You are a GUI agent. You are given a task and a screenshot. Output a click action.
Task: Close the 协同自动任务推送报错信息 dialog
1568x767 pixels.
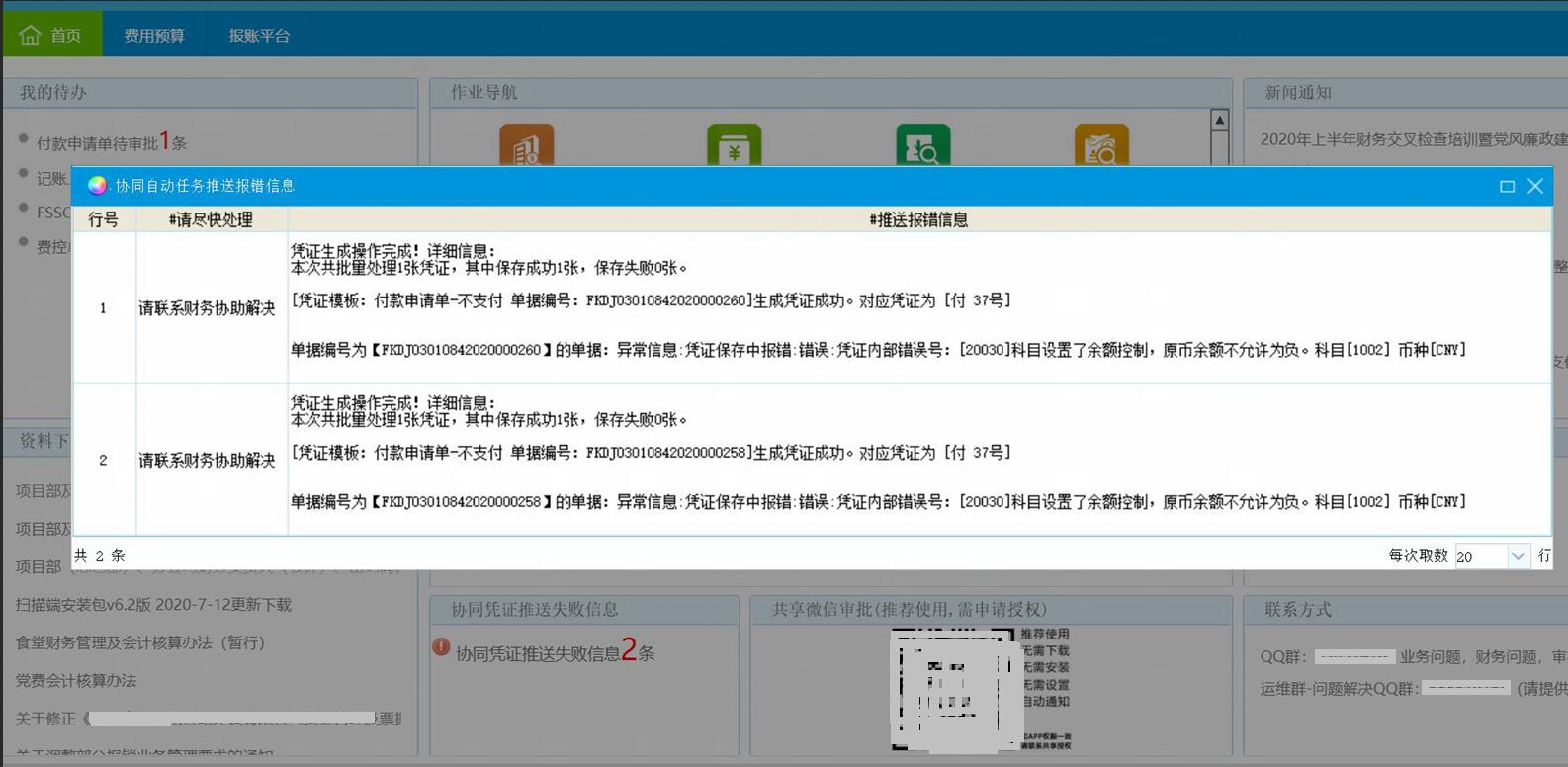pos(1535,186)
